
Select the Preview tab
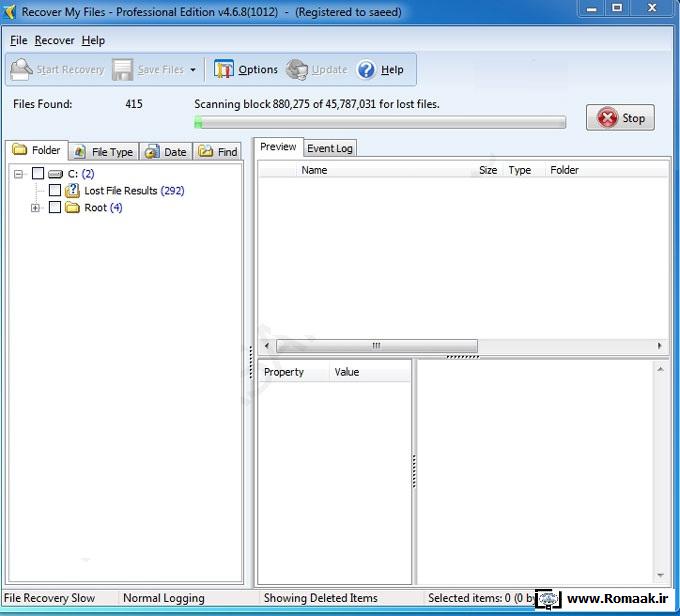tap(278, 147)
